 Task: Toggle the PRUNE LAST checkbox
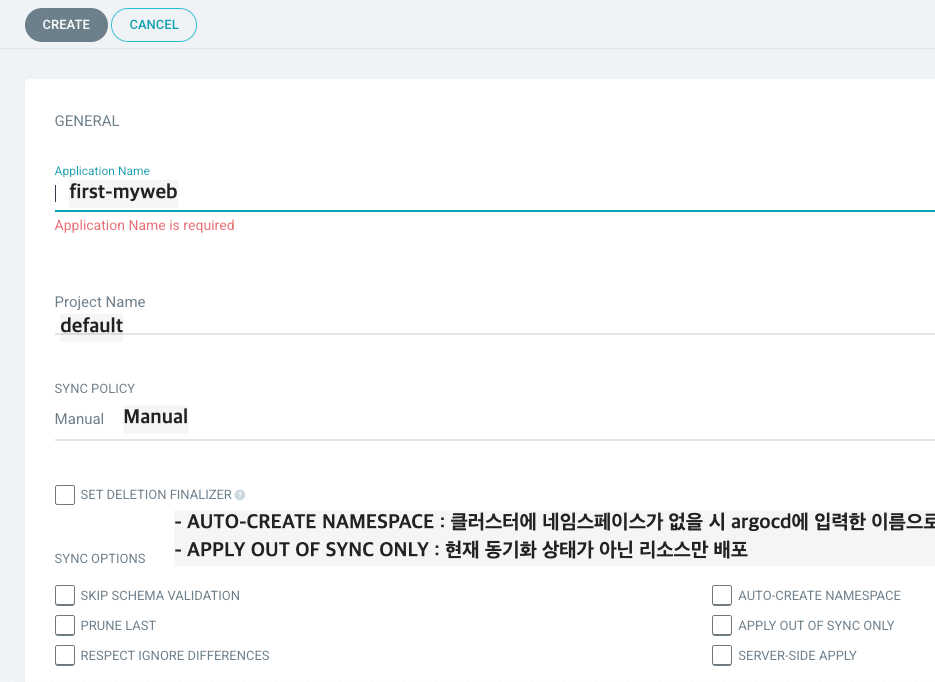(65, 625)
